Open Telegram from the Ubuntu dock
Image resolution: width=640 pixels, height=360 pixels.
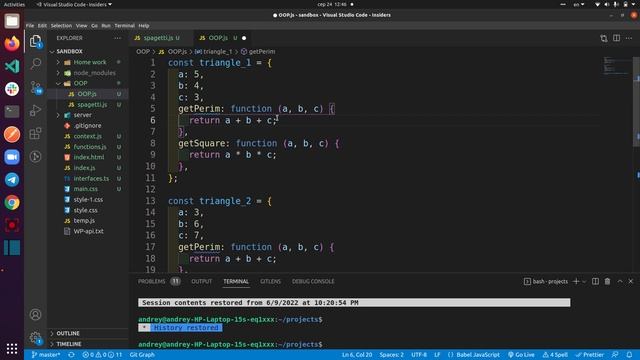click(12, 180)
